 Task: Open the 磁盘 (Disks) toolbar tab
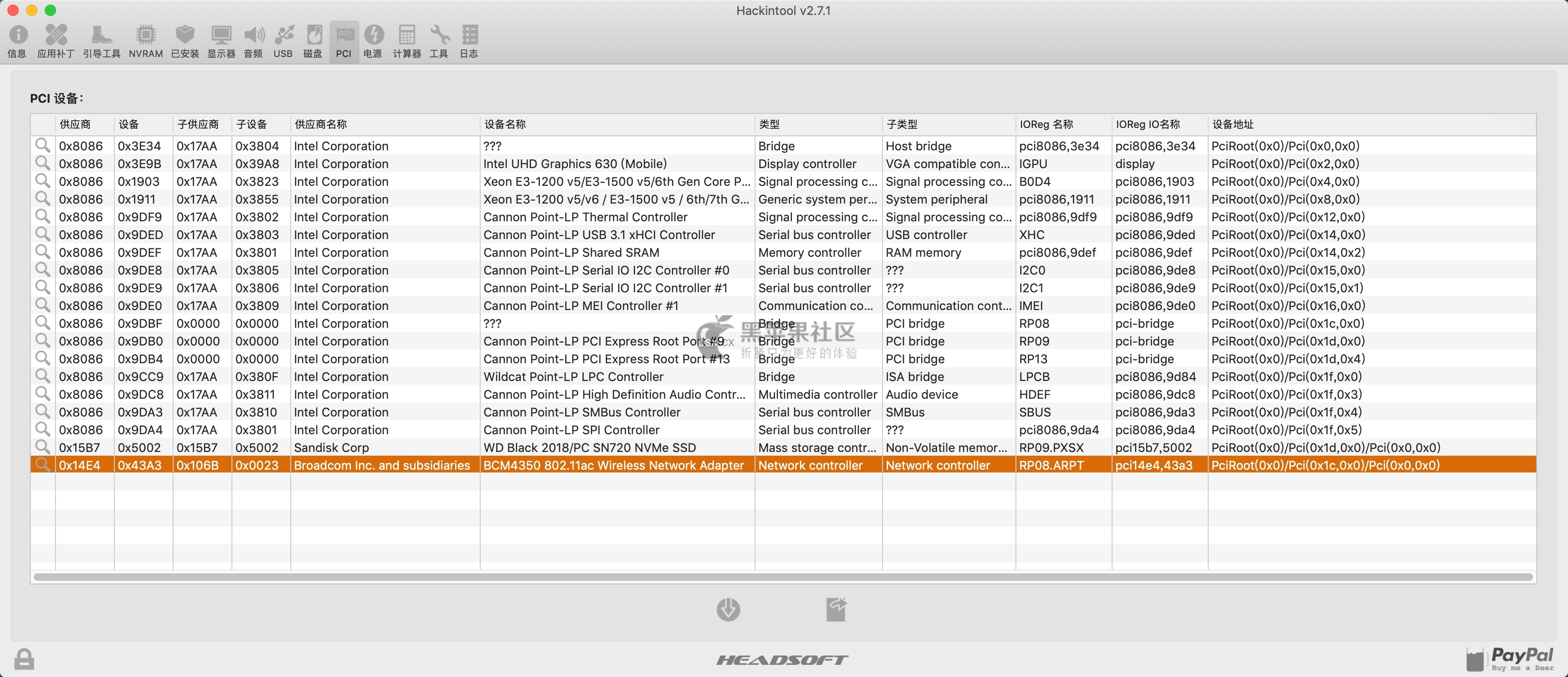(313, 42)
